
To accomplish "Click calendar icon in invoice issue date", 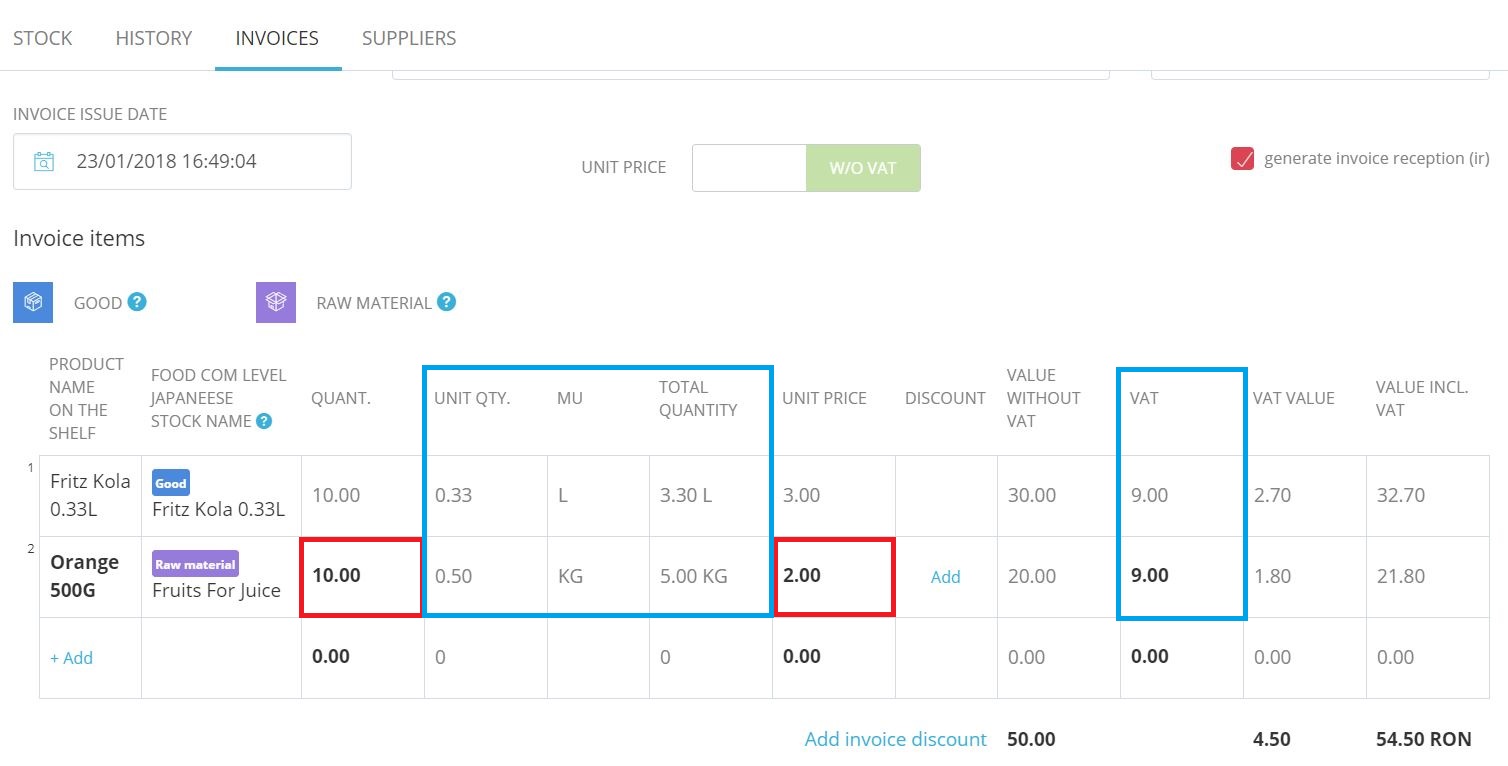I will [43, 161].
